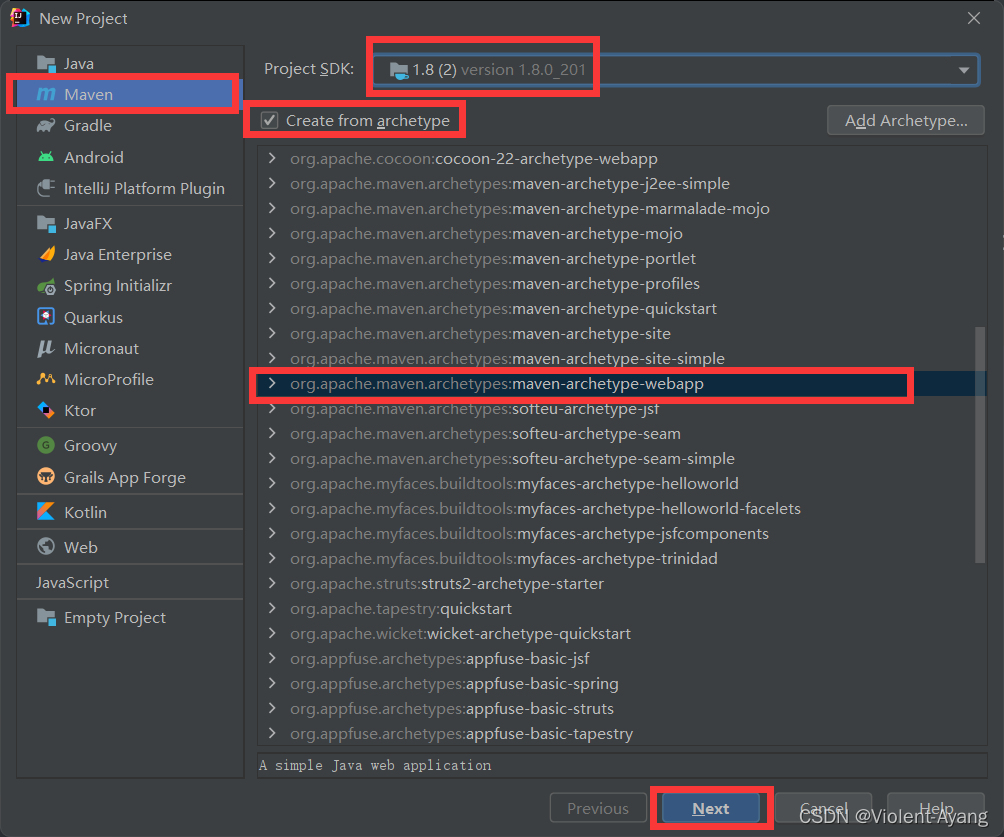
Task: Select Java Enterprise project type
Action: [x=131, y=254]
